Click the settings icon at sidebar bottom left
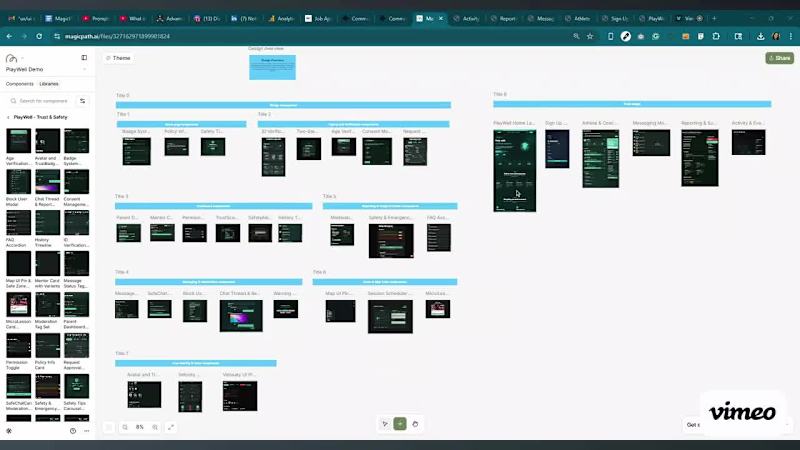The width and height of the screenshot is (800, 450). pyautogui.click(x=9, y=431)
